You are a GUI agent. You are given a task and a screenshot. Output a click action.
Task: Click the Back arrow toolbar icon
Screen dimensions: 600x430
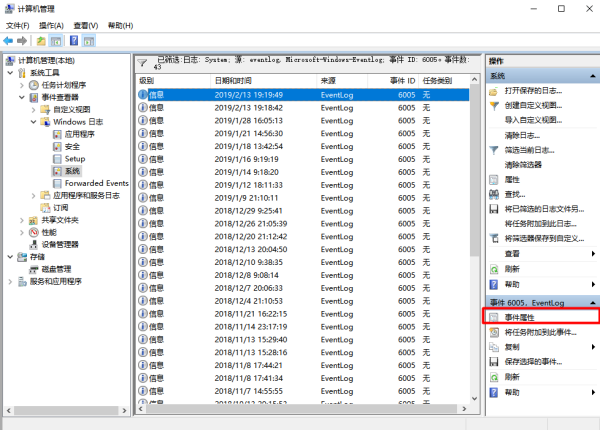(9, 41)
